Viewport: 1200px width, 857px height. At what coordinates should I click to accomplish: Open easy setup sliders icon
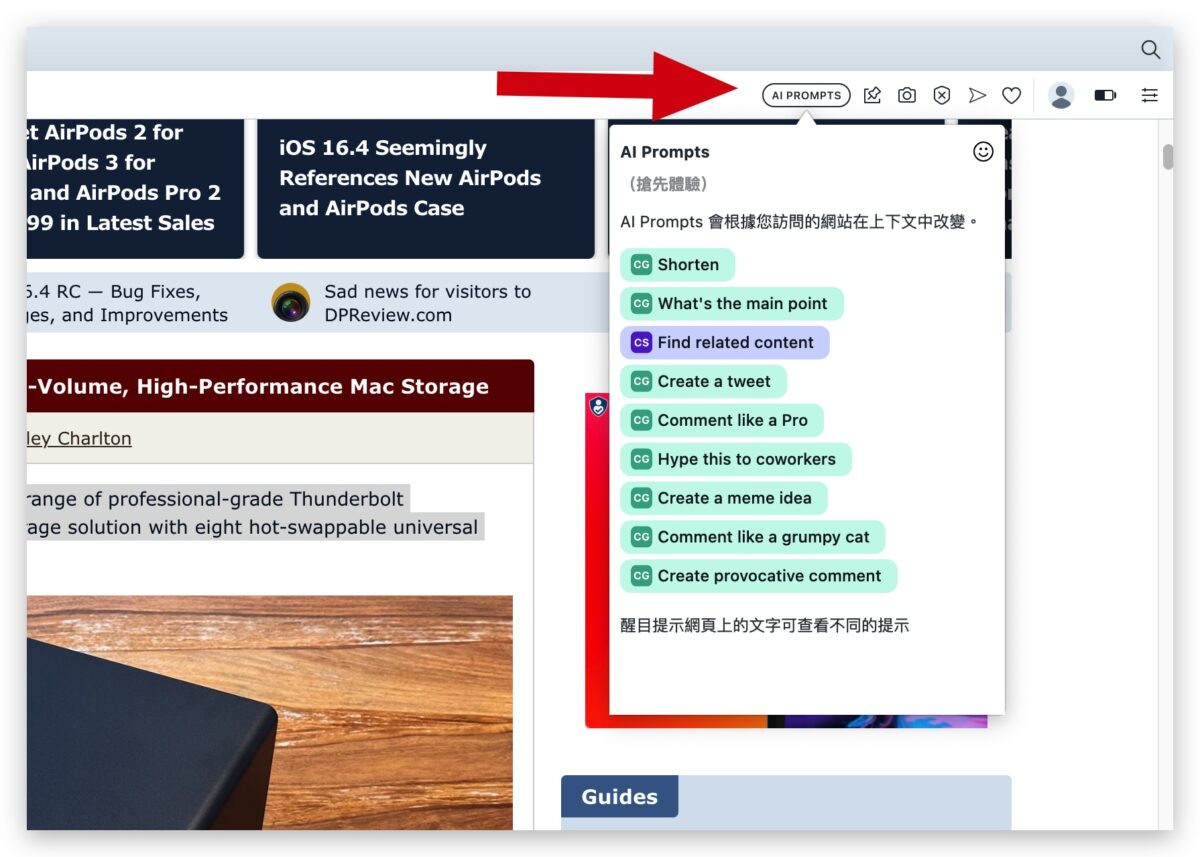pos(1150,95)
